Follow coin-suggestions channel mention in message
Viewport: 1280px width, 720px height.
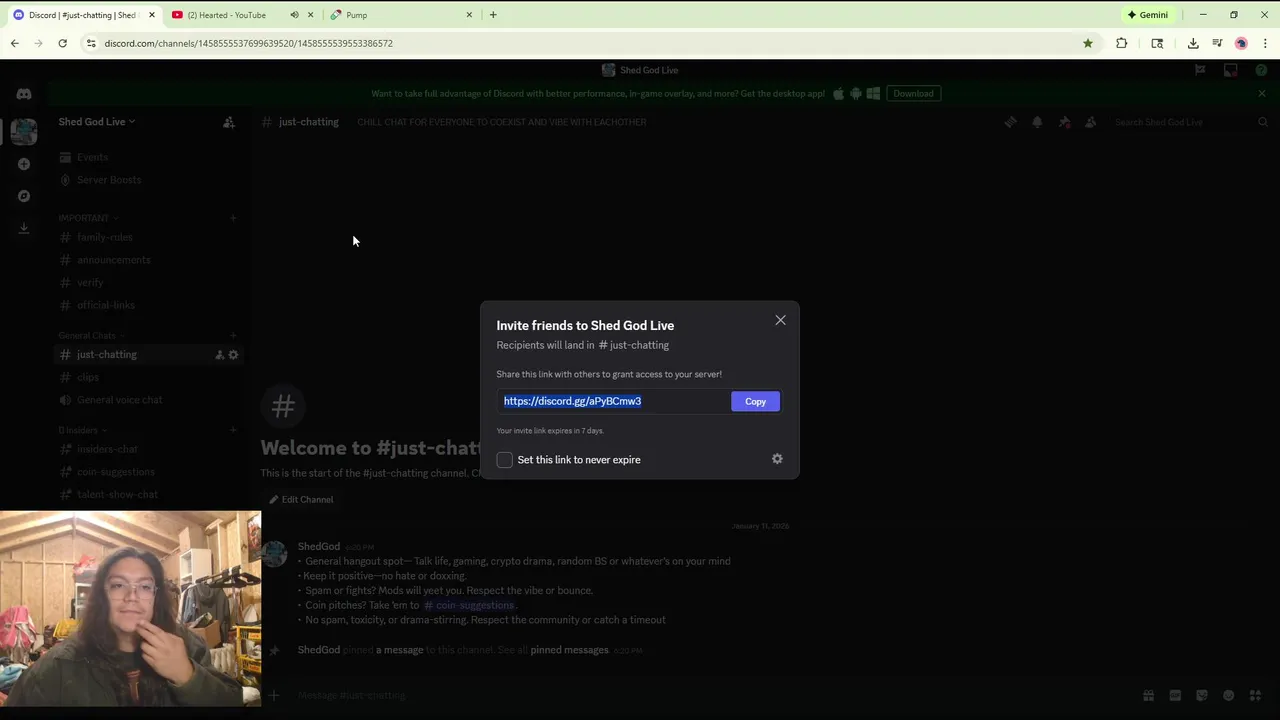(469, 605)
